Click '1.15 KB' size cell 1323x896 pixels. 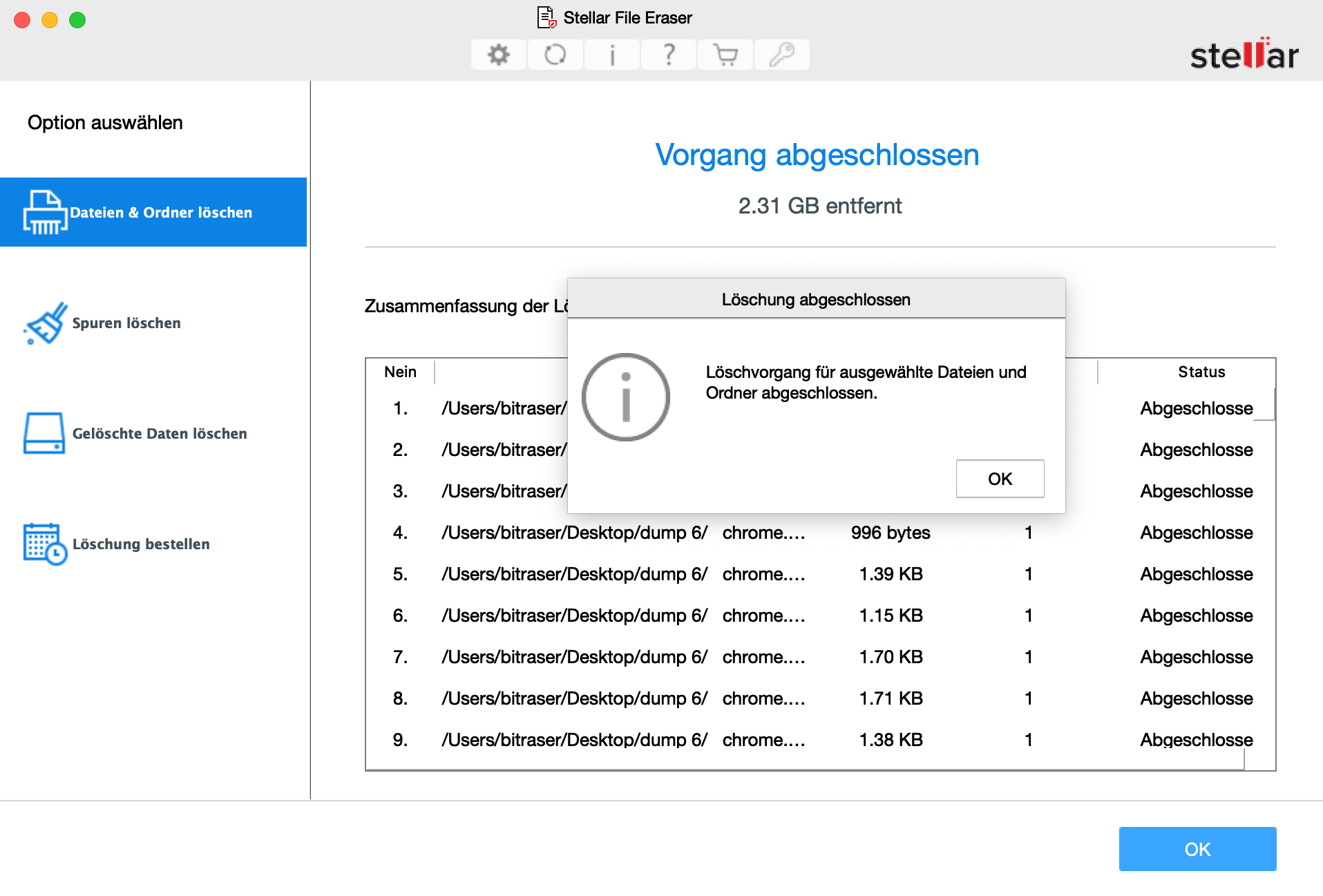click(891, 616)
